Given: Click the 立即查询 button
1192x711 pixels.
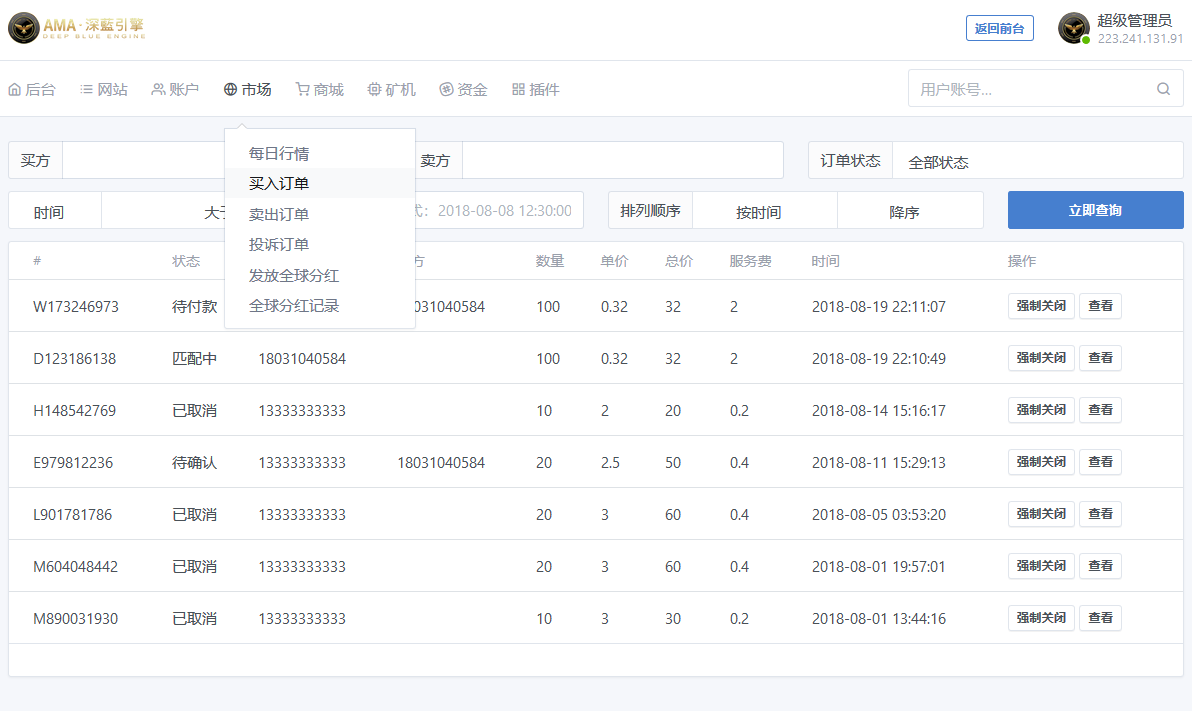Looking at the screenshot, I should click(1095, 210).
